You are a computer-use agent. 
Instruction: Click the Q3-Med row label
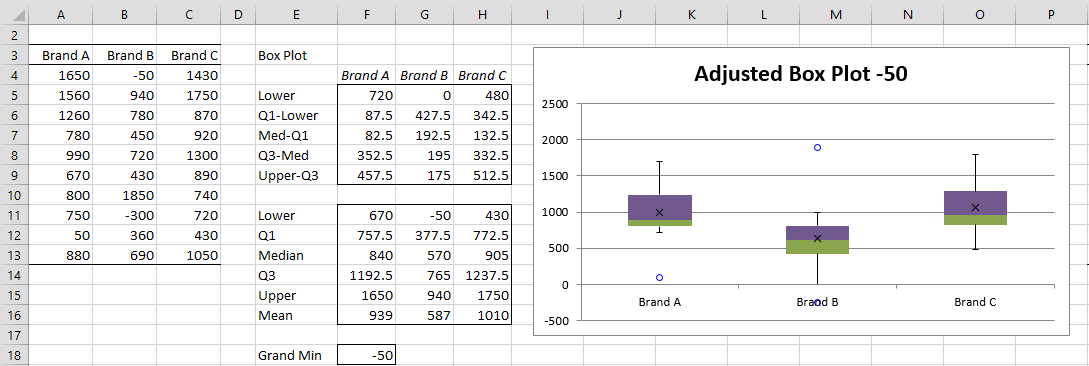click(296, 156)
